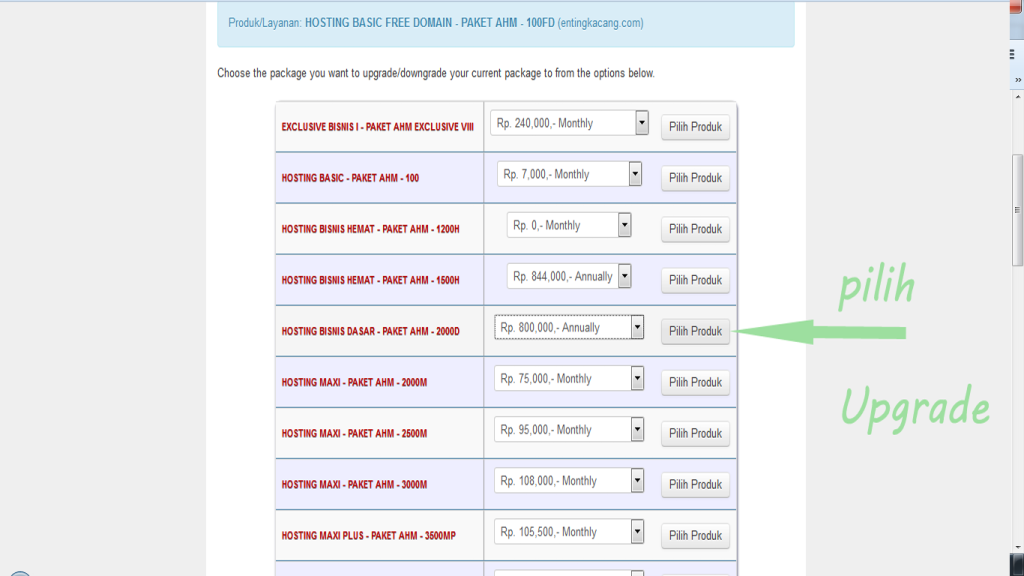Screen dimensions: 1024x576
Task: Open the billing dropdown for HOSTING MAXI 3000M
Action: coord(636,480)
